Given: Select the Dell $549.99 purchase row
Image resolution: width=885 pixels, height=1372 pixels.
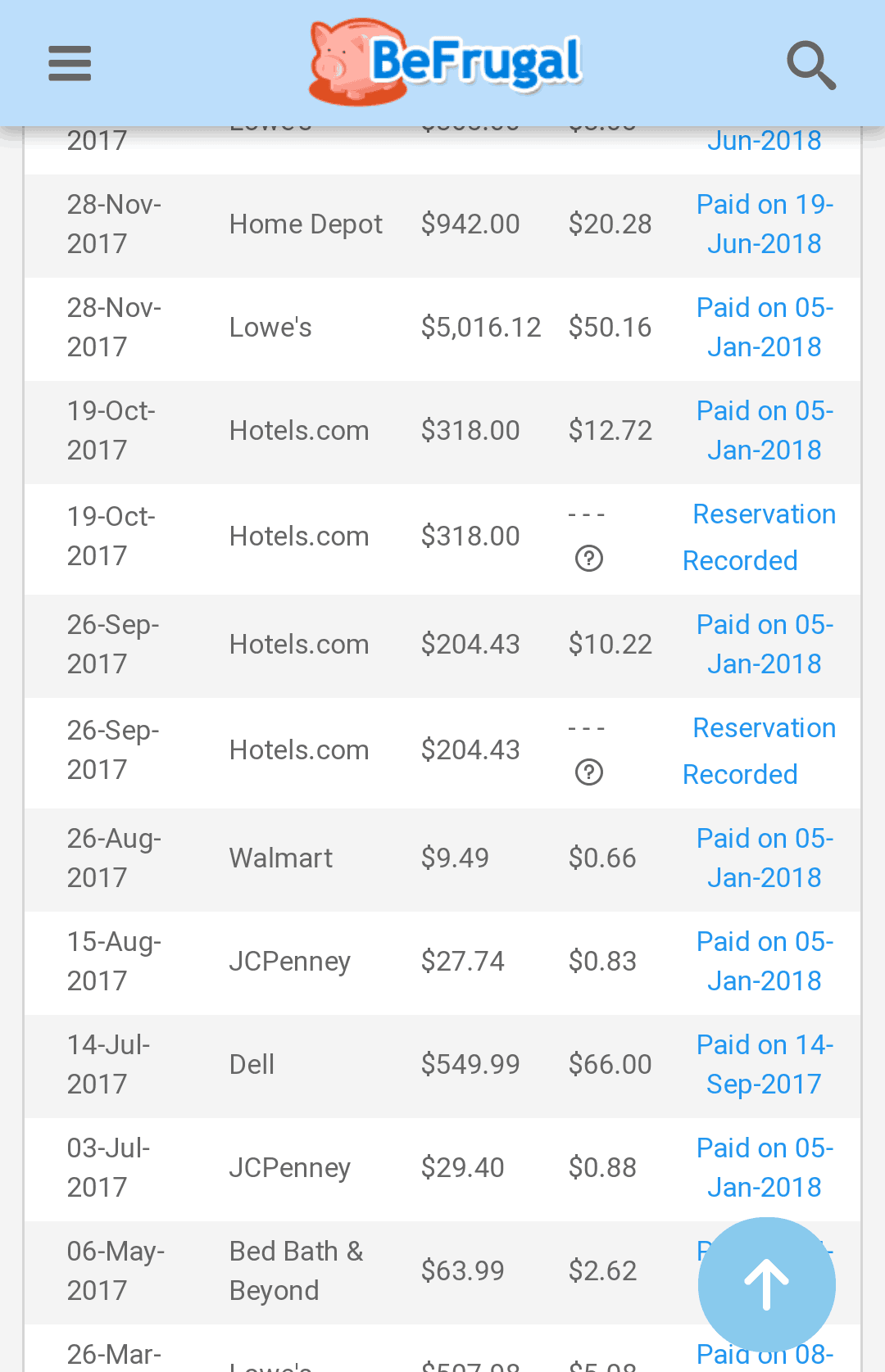Looking at the screenshot, I should point(328,1065).
